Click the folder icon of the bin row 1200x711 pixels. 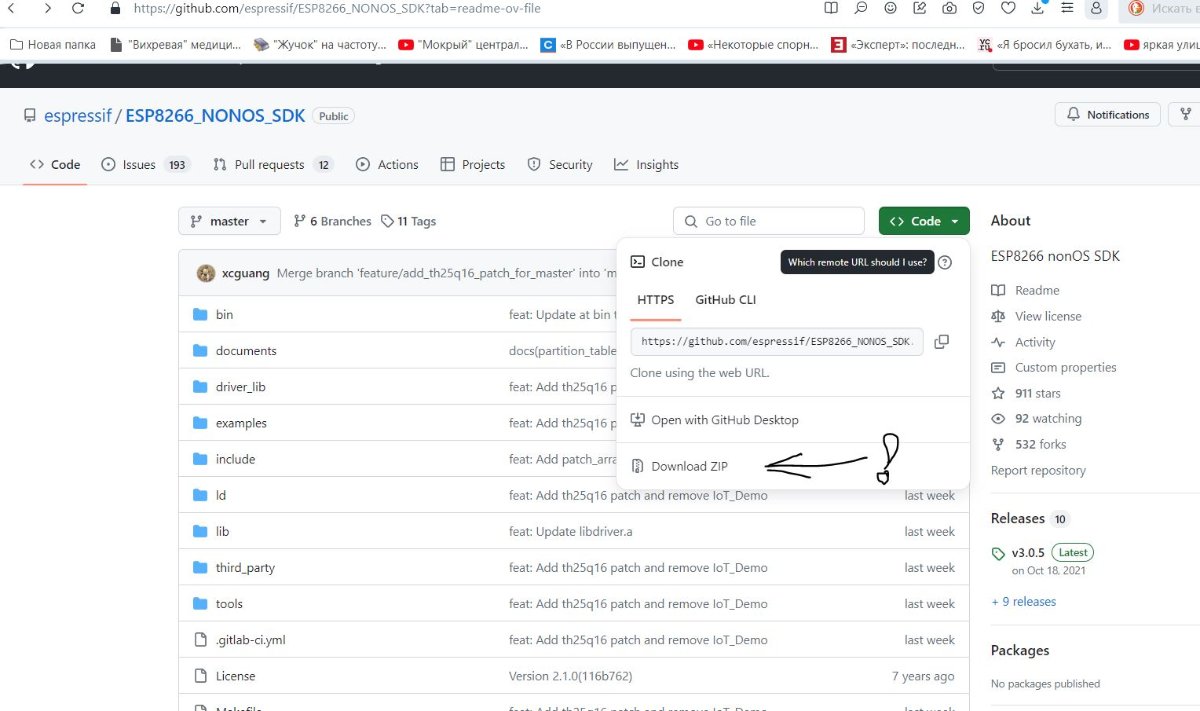[199, 314]
